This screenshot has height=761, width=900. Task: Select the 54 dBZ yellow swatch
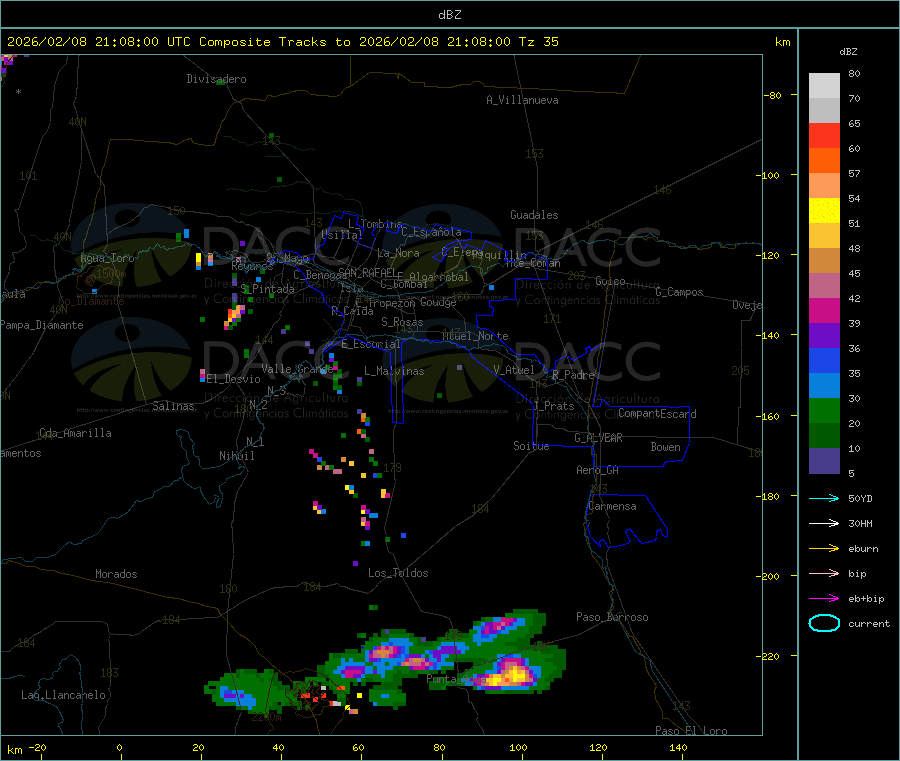824,210
